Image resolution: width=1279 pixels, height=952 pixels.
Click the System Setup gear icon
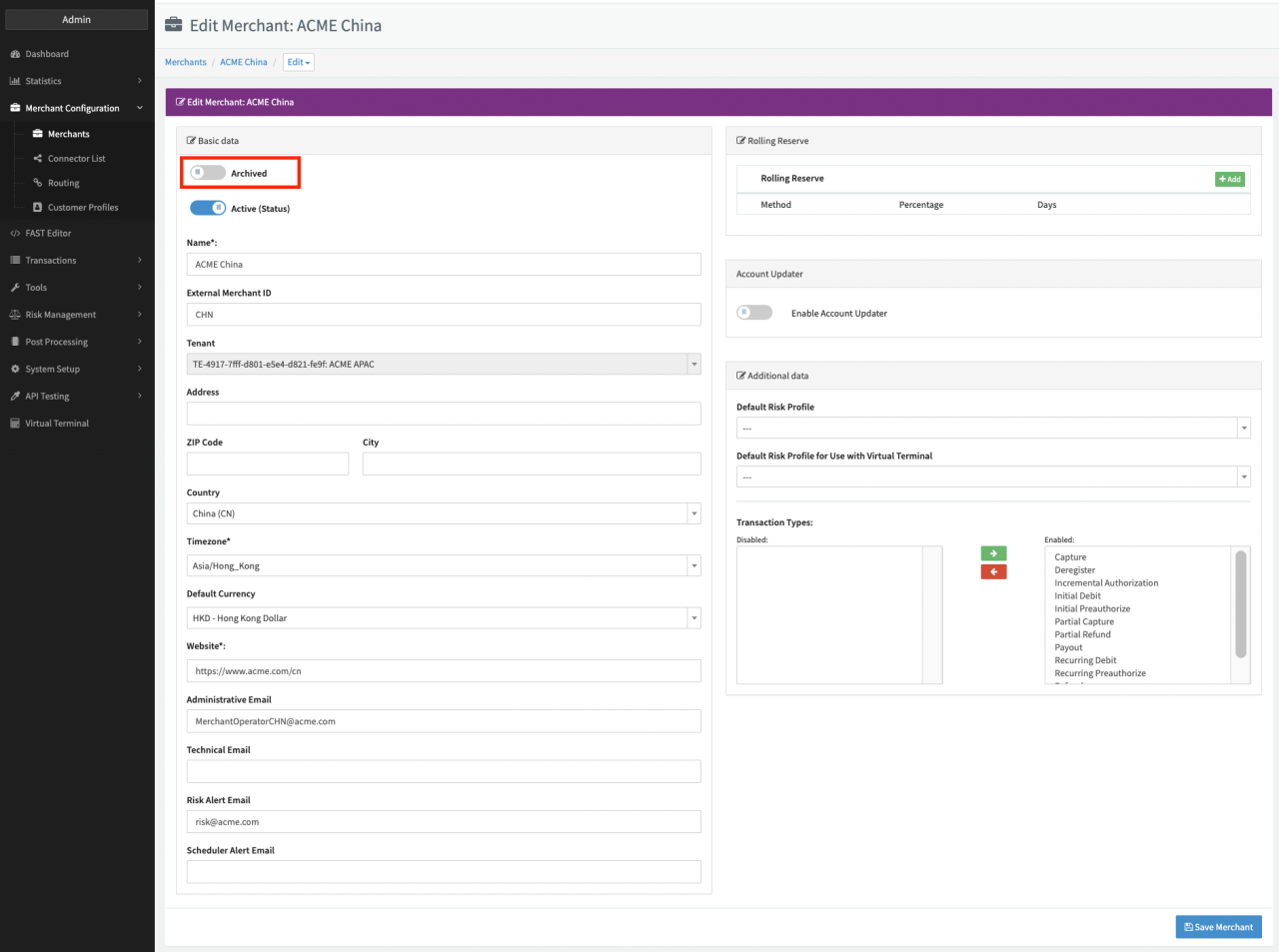point(15,370)
